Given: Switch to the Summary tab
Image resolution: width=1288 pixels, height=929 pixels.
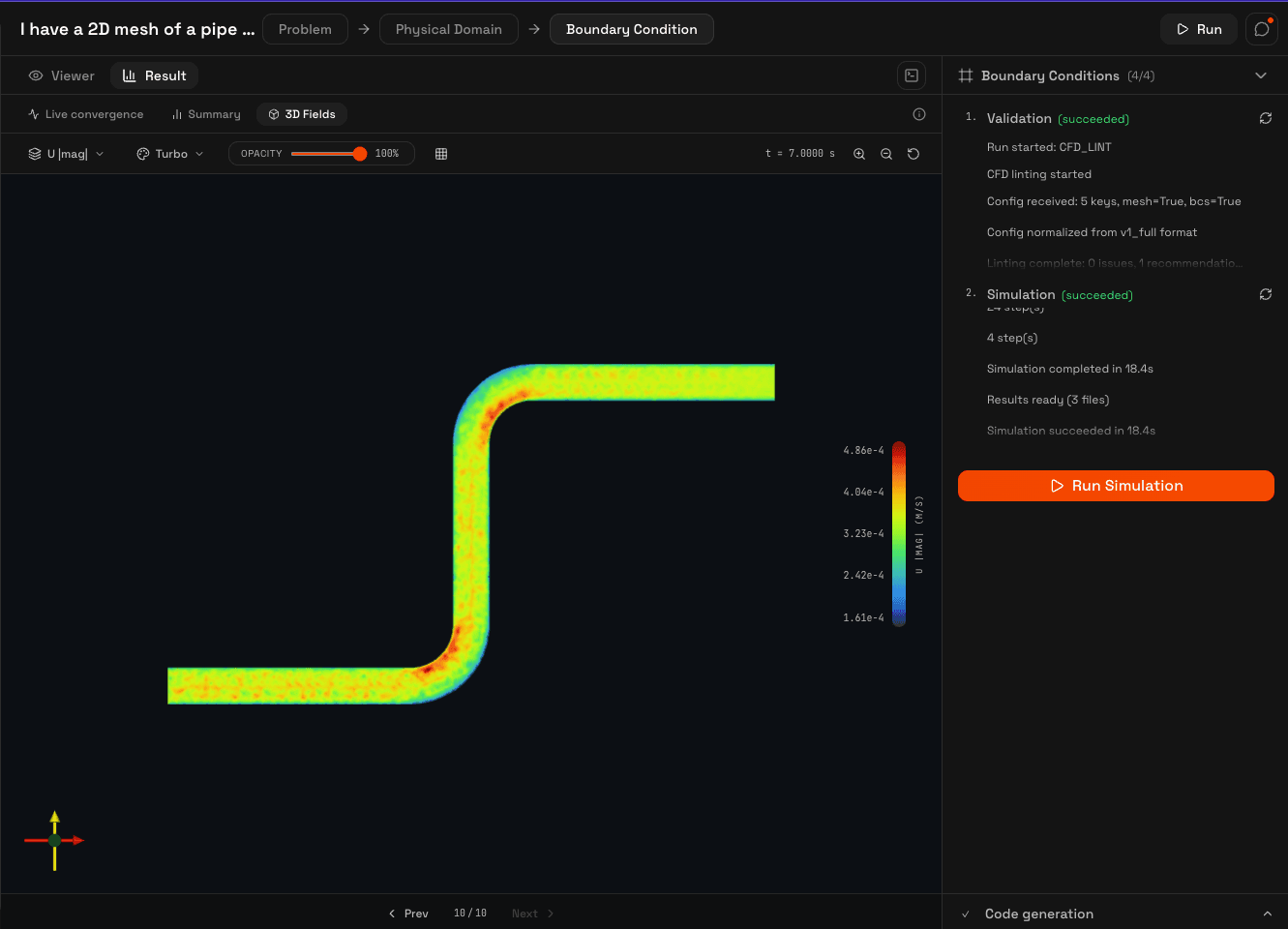Looking at the screenshot, I should 205,113.
